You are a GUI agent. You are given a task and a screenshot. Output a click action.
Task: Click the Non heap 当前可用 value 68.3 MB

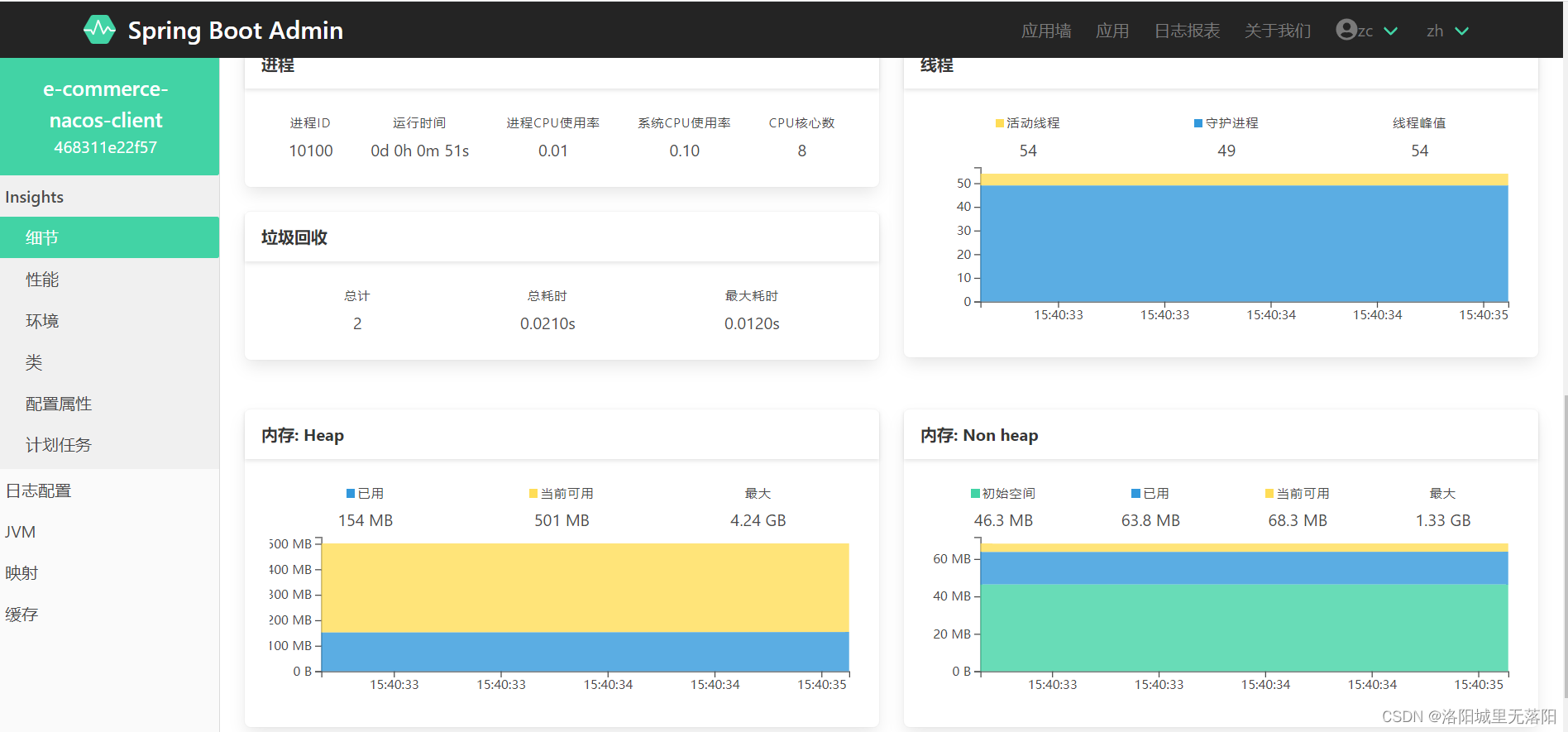[1298, 520]
